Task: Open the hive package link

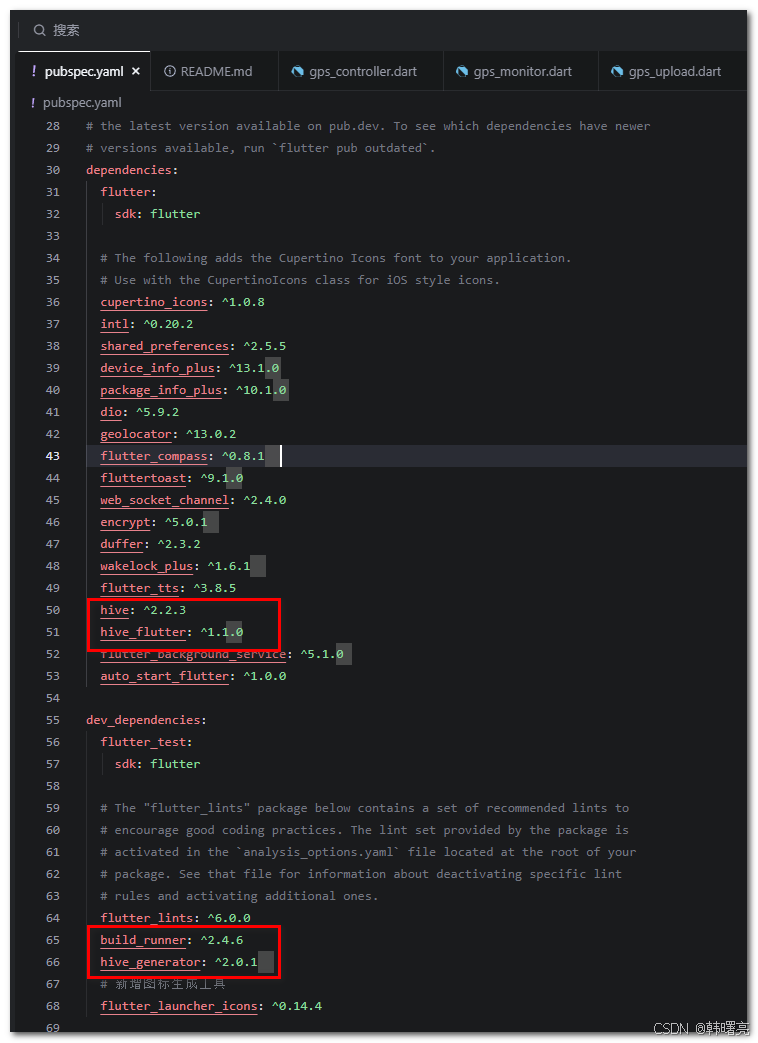Action: click(x=114, y=610)
